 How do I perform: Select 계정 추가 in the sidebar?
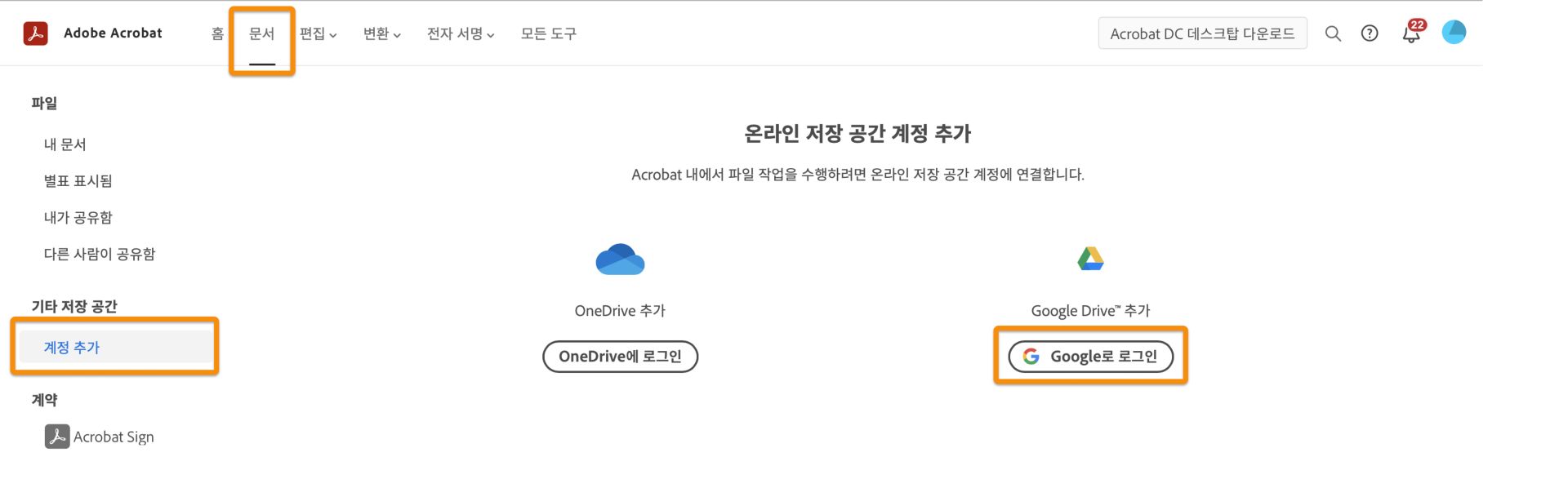point(116,347)
